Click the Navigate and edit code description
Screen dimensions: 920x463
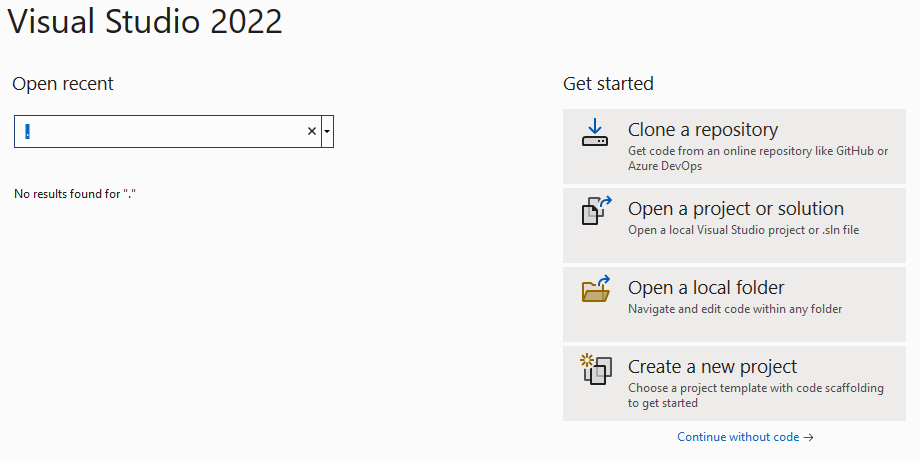[734, 309]
